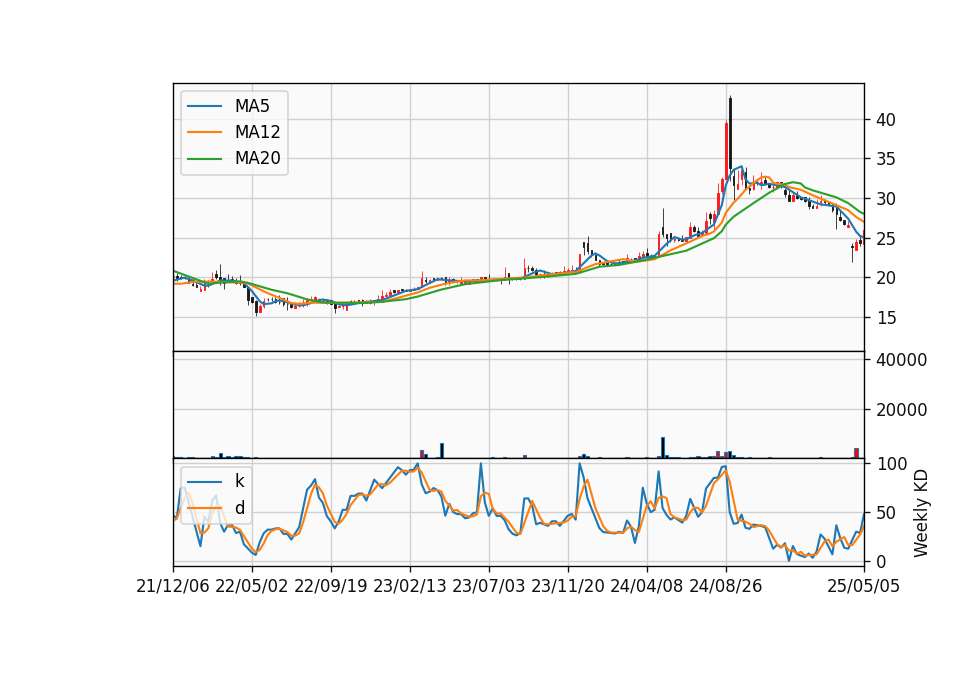The image size is (960, 690).
Task: Click the MA12 legend label
Action: coord(257,132)
